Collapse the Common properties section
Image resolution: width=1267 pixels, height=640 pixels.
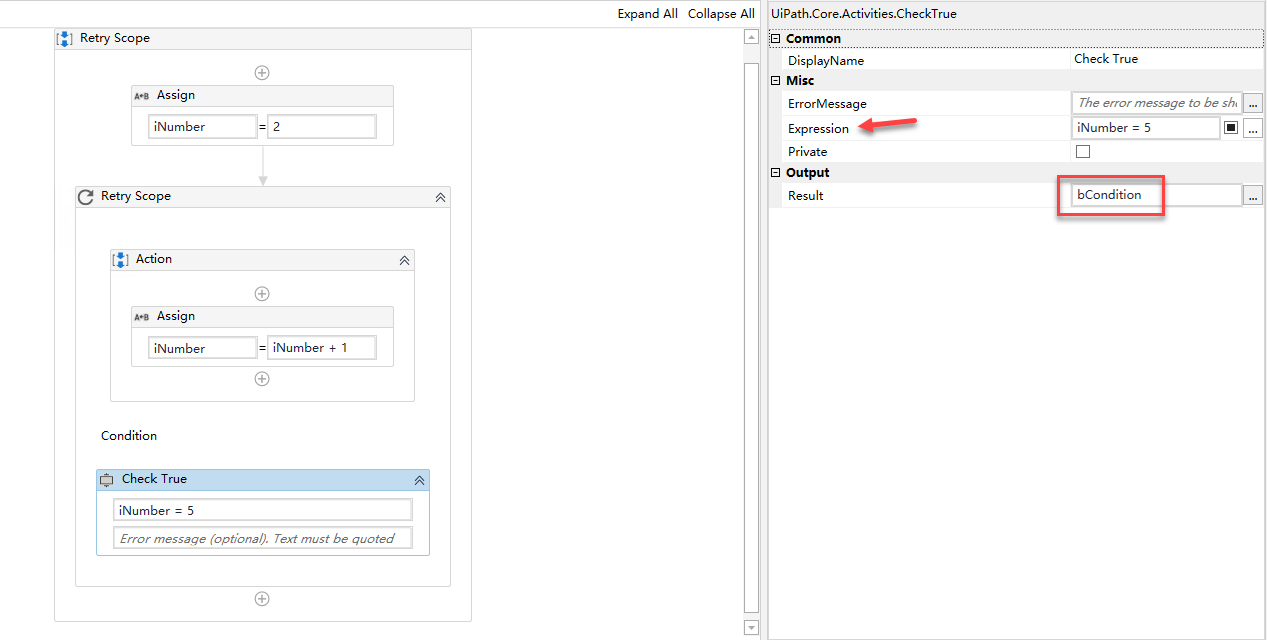[x=775, y=38]
